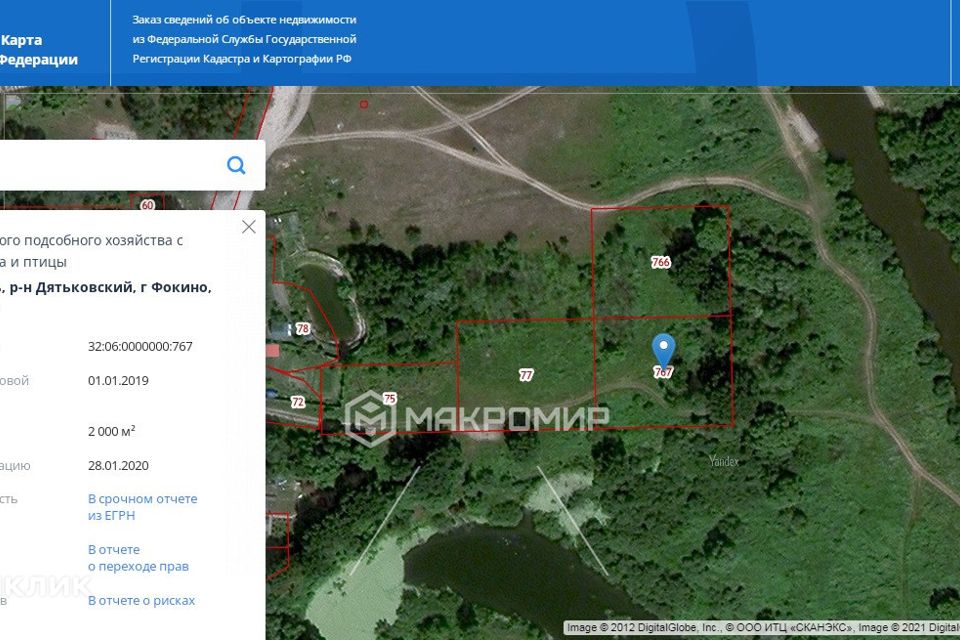Select parcel 766 label on map
Viewport: 960px width, 640px height.
click(660, 262)
